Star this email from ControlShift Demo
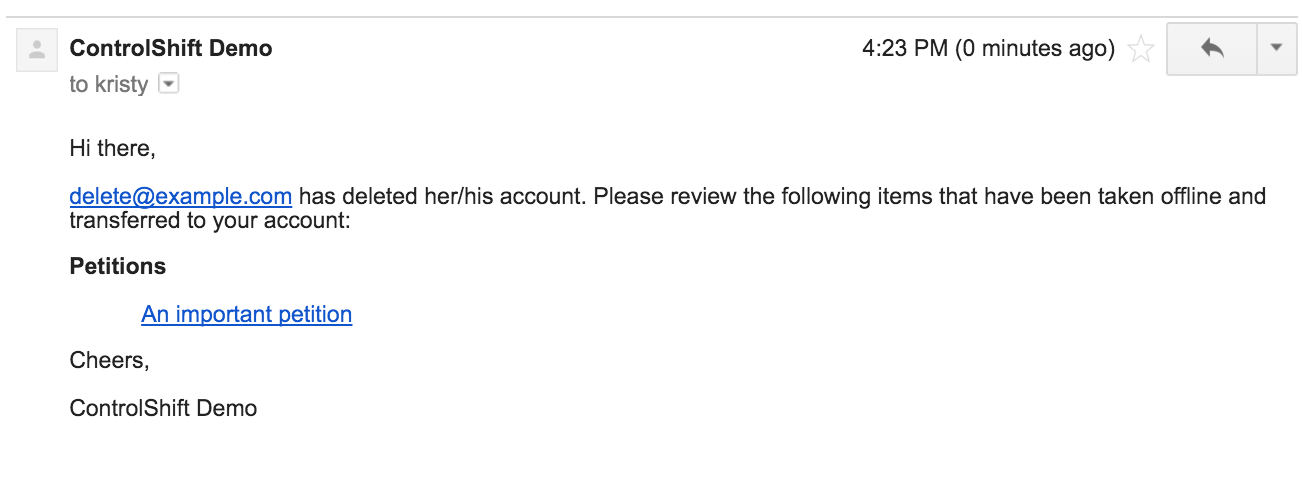This screenshot has width=1302, height=482. click(x=1140, y=49)
